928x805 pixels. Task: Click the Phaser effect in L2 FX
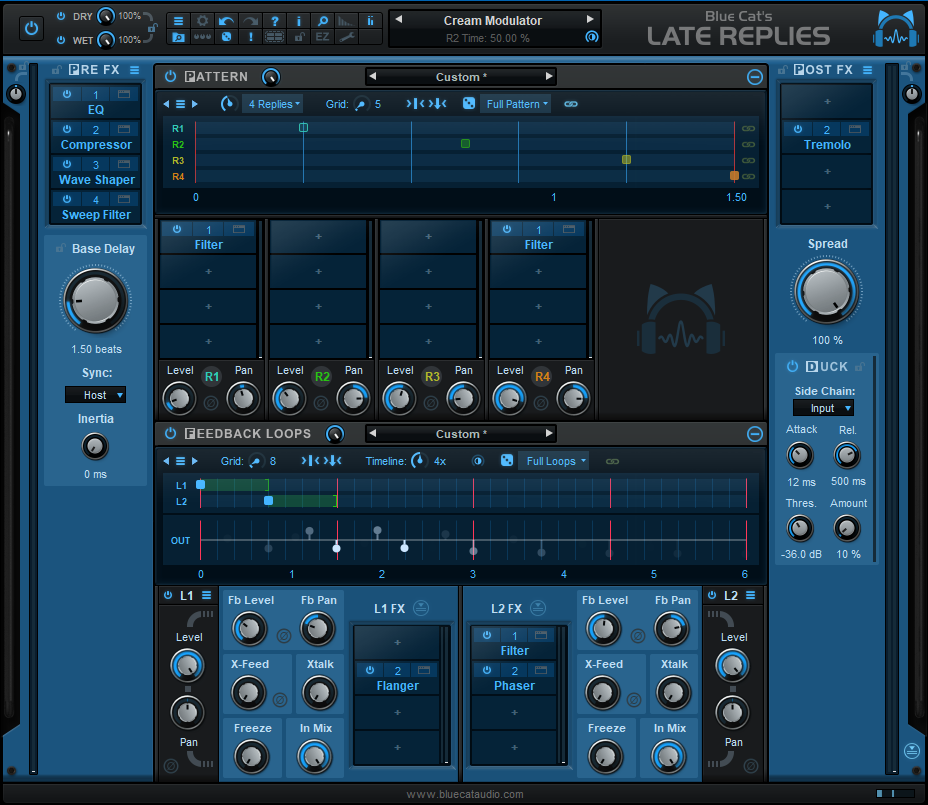click(514, 685)
